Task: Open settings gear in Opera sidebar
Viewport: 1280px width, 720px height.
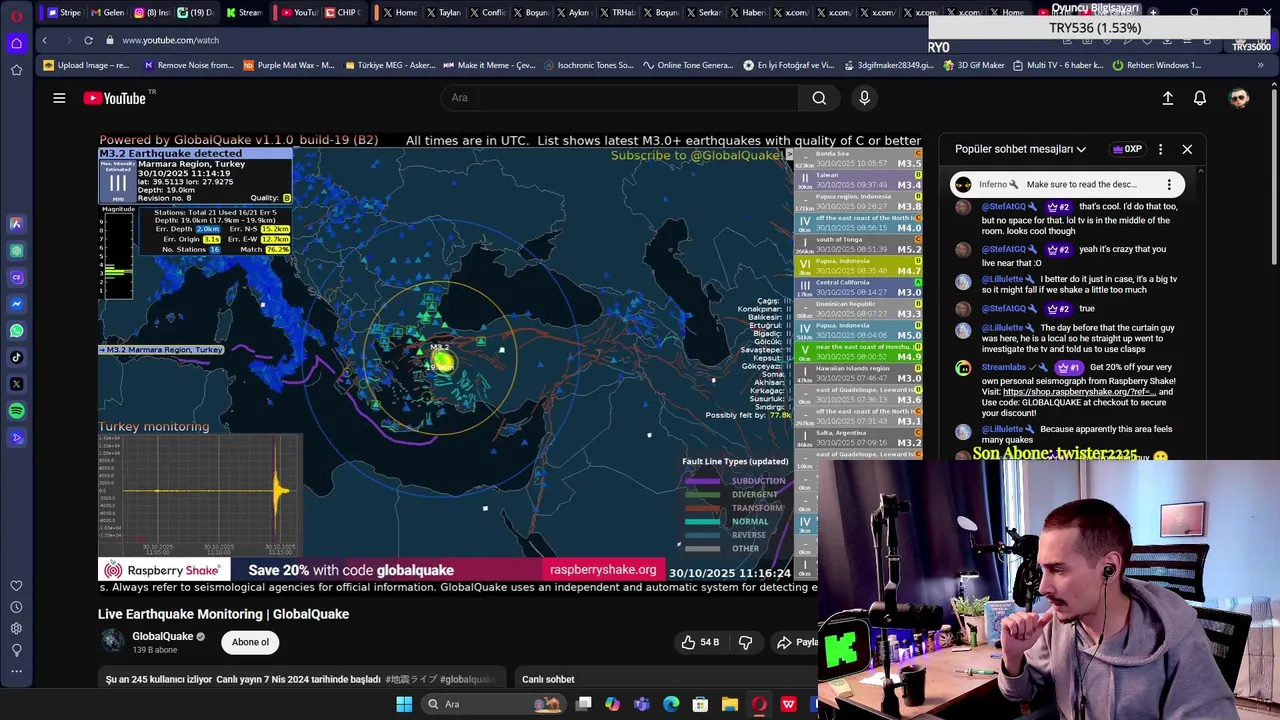Action: tap(16, 629)
